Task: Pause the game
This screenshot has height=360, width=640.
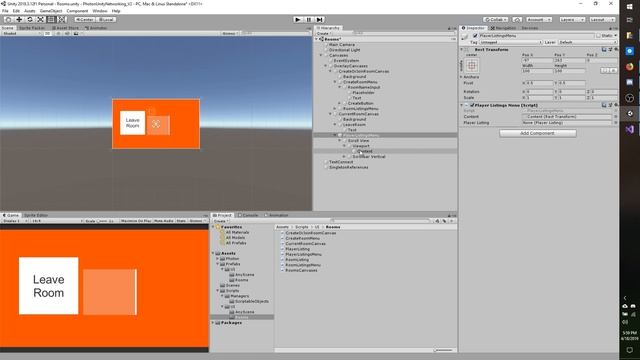Action: click(309, 20)
